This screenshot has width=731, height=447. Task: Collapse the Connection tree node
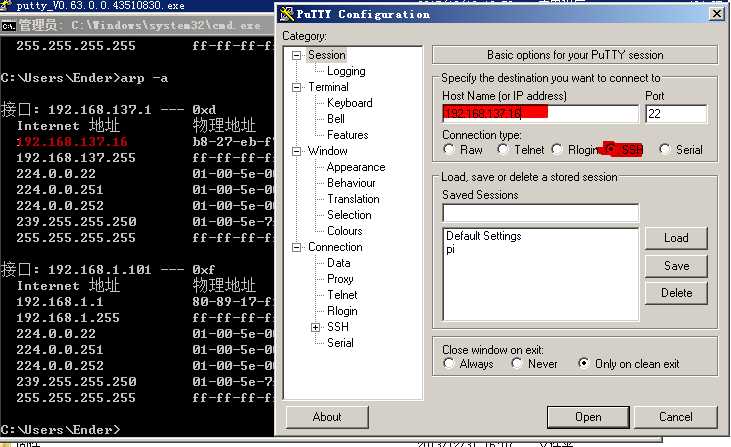[x=296, y=247]
